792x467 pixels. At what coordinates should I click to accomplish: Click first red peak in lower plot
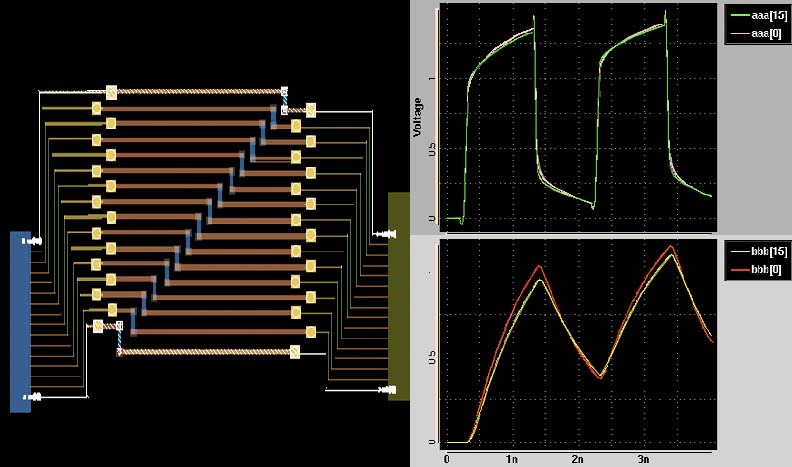(541, 266)
